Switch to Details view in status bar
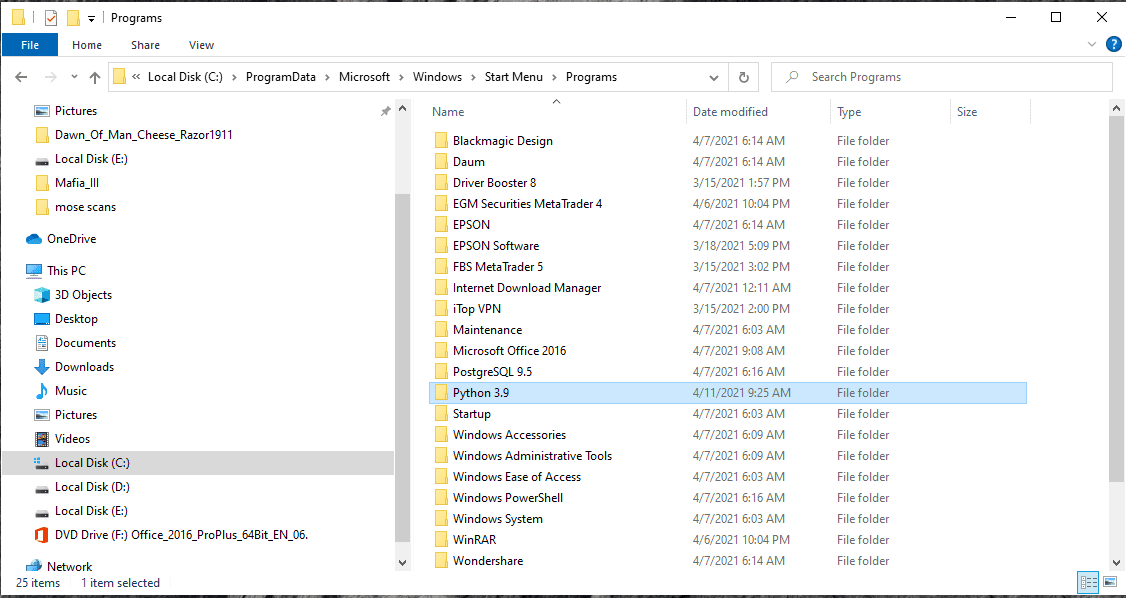The width and height of the screenshot is (1126, 598). point(1088,582)
